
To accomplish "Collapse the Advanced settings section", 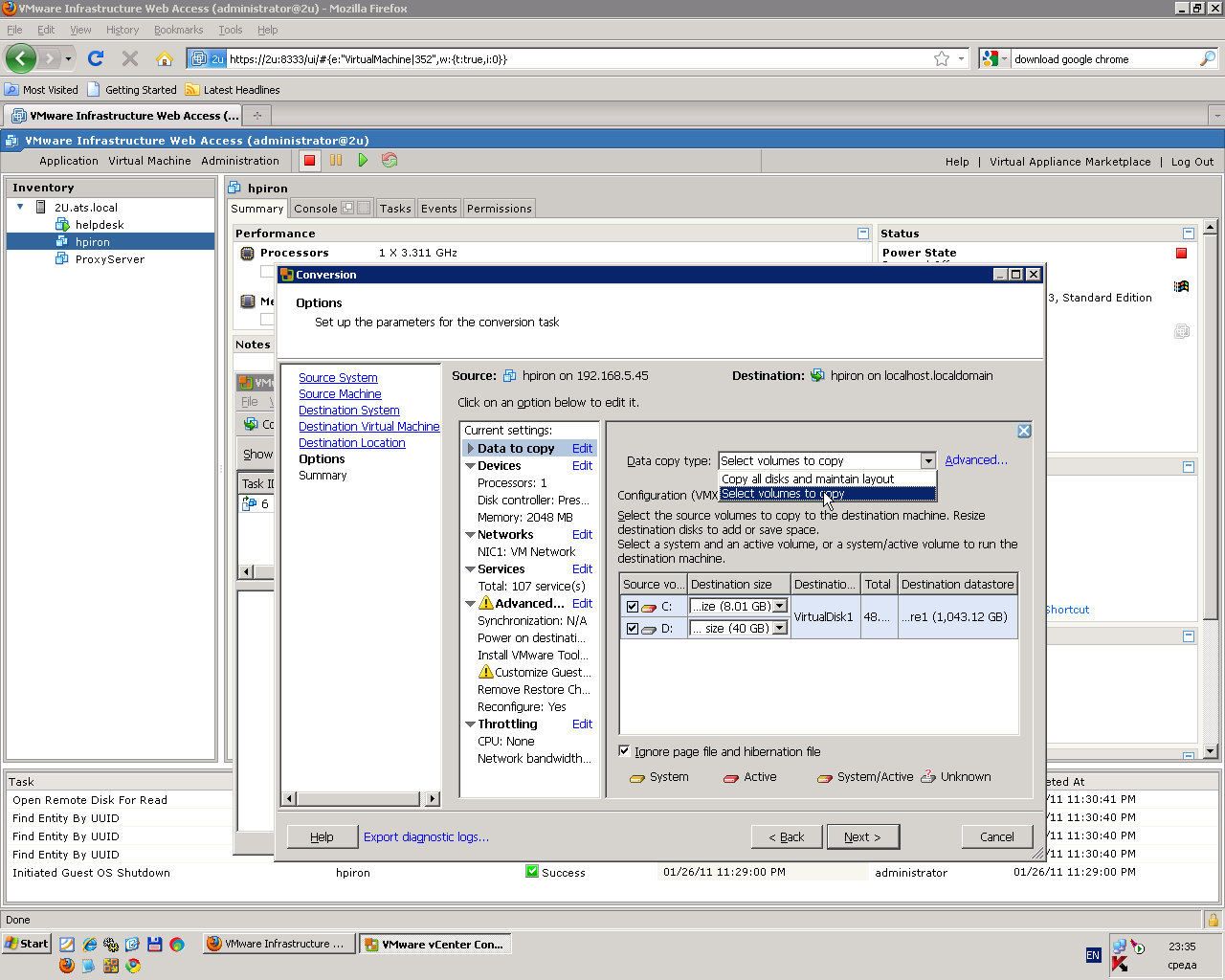I will 470,604.
